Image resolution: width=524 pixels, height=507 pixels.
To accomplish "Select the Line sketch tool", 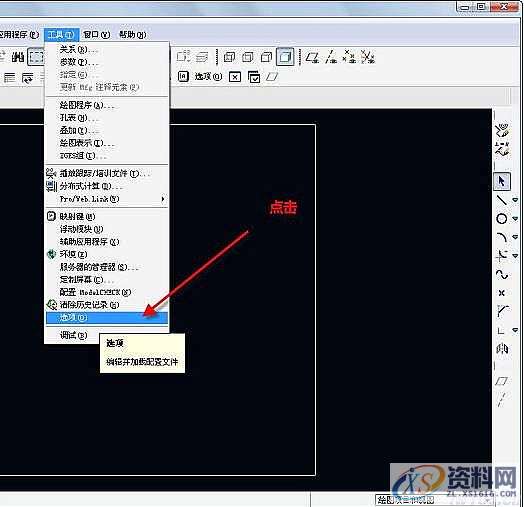I will tap(502, 200).
